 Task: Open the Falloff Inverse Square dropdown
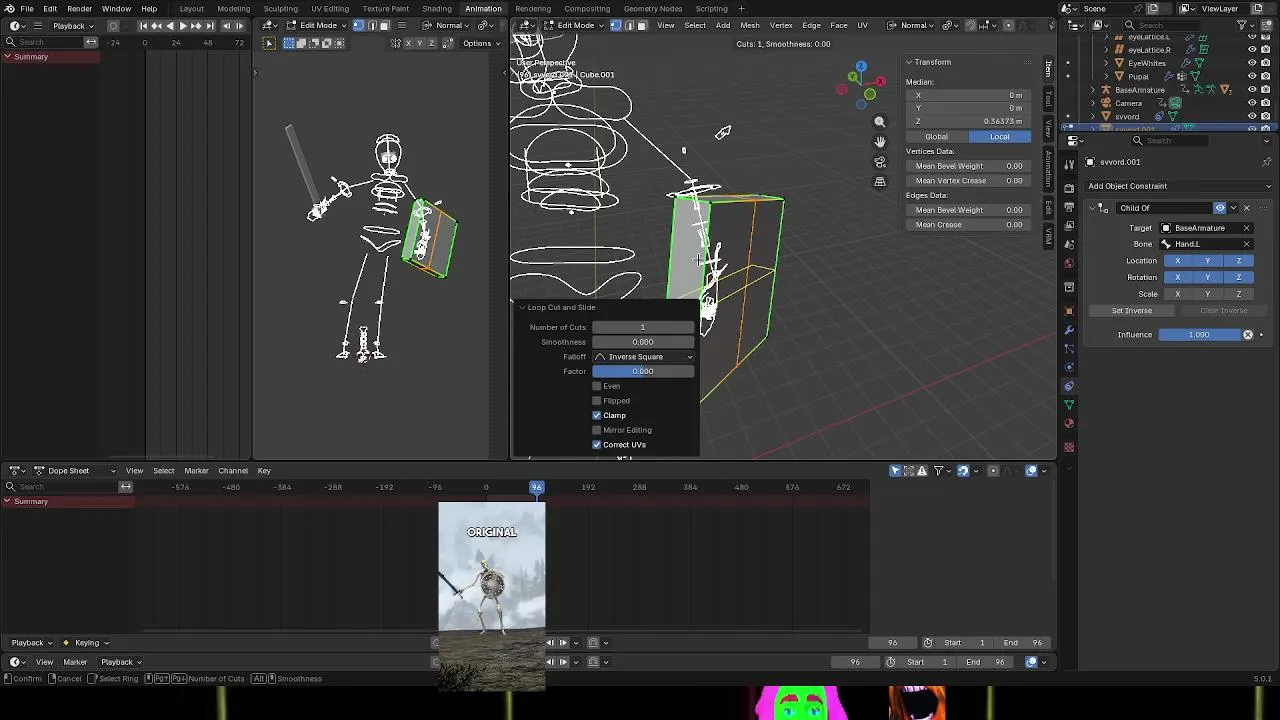[643, 357]
